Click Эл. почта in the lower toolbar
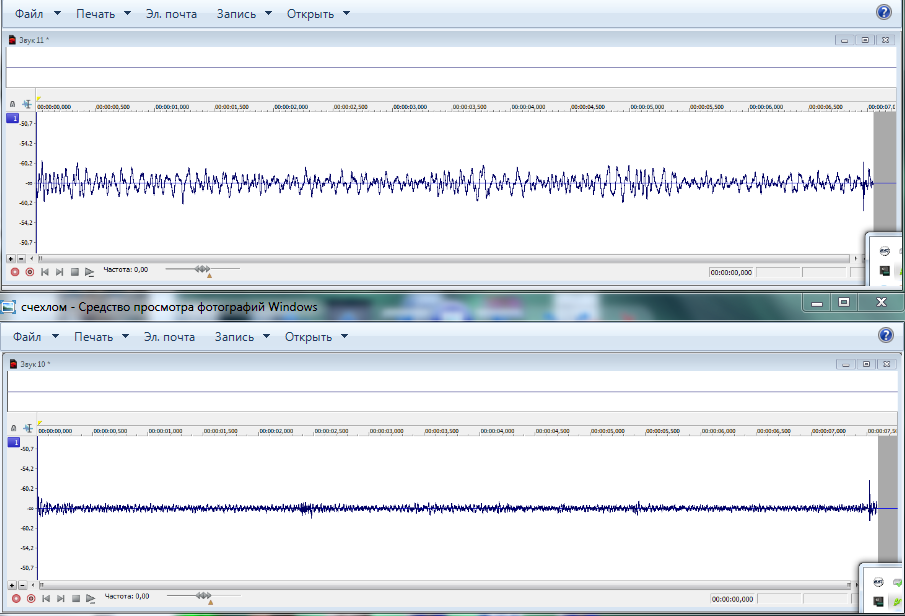Screen dimensions: 905x616 [169, 337]
